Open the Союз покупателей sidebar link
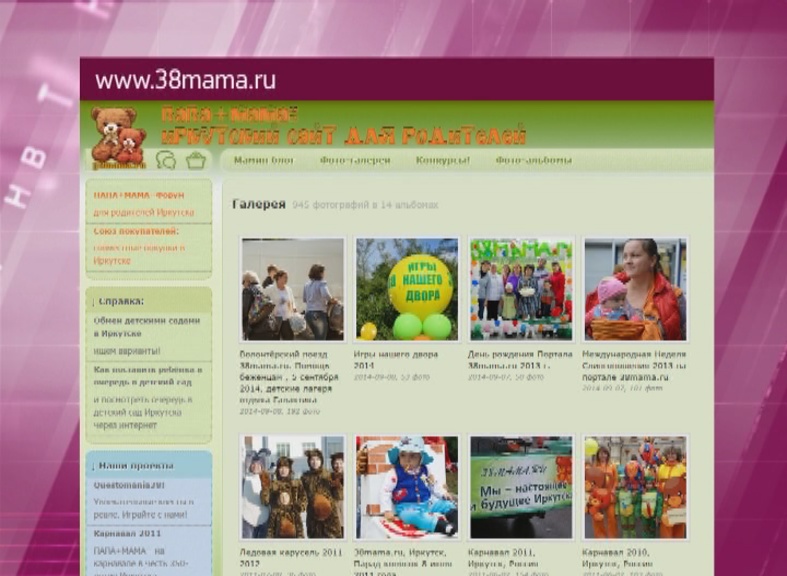The image size is (787, 576). point(136,231)
